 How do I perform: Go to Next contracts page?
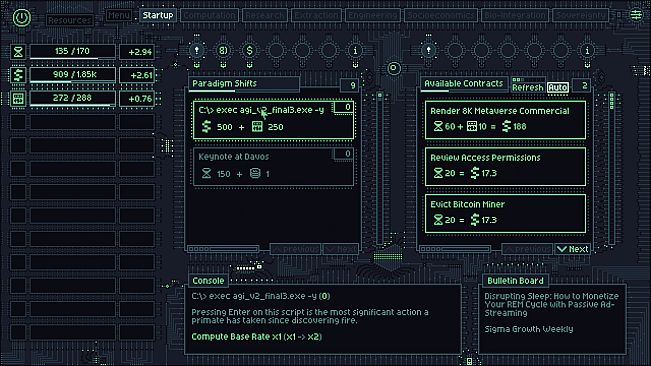coord(573,249)
